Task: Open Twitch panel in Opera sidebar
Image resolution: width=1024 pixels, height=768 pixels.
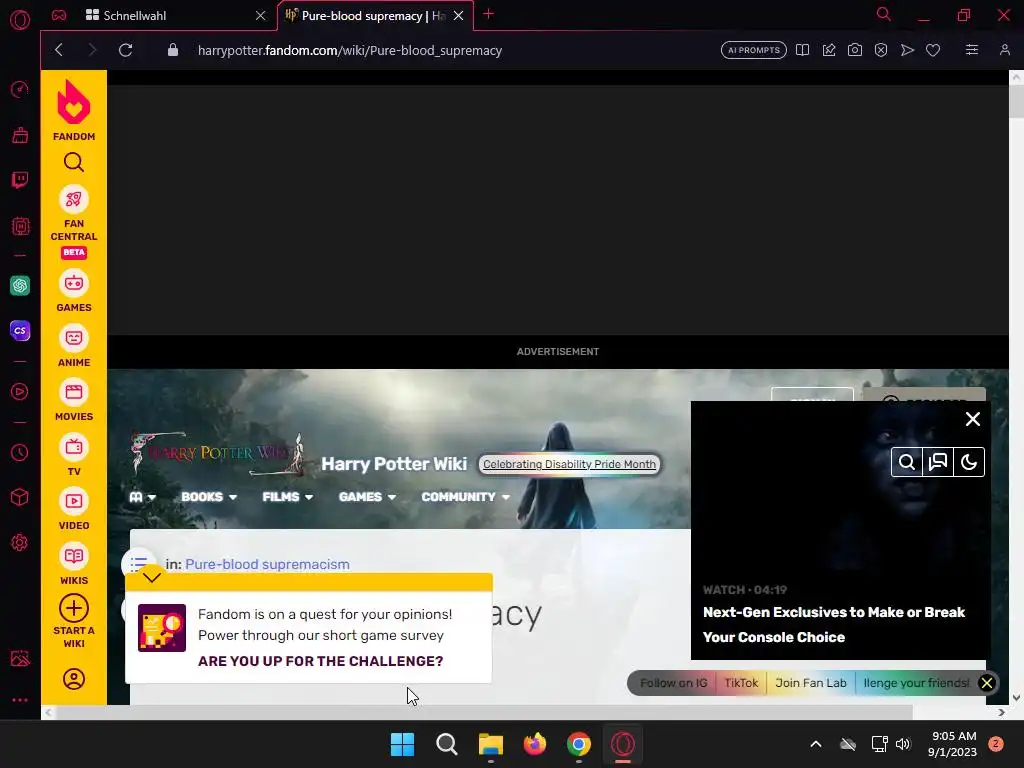Action: tap(20, 180)
